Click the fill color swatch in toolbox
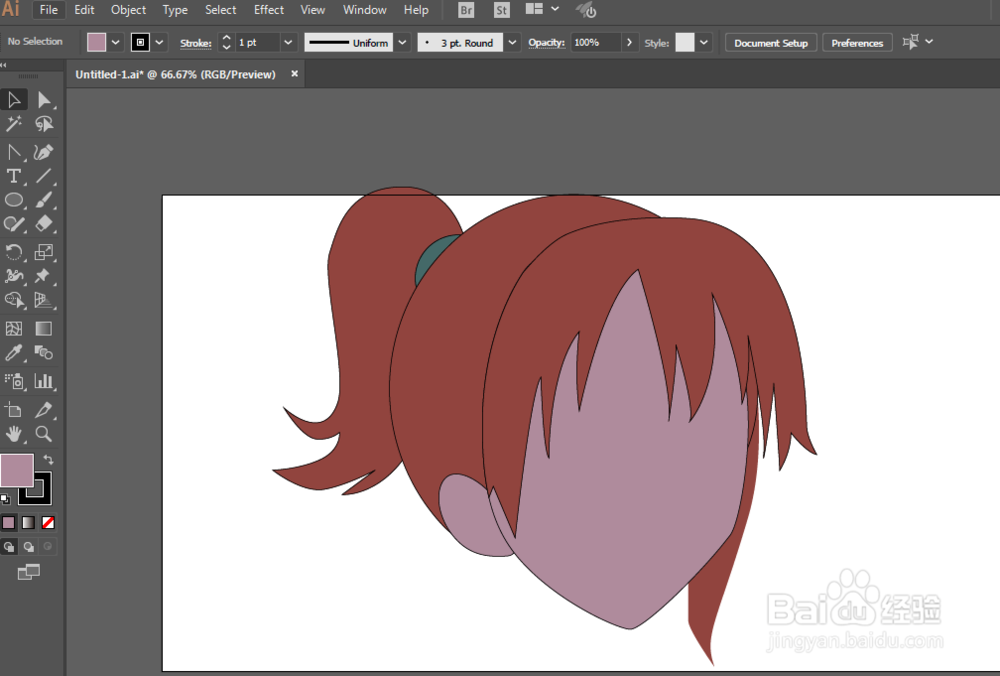This screenshot has width=1000, height=676. (x=16, y=470)
